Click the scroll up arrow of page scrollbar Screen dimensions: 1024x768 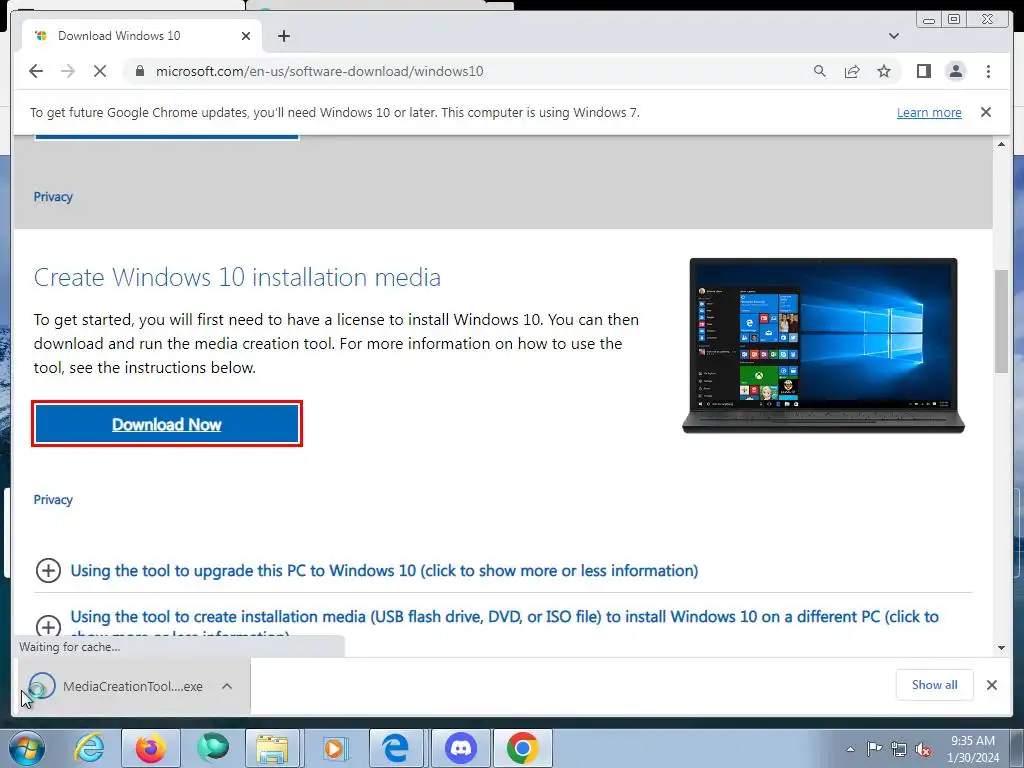(1001, 144)
